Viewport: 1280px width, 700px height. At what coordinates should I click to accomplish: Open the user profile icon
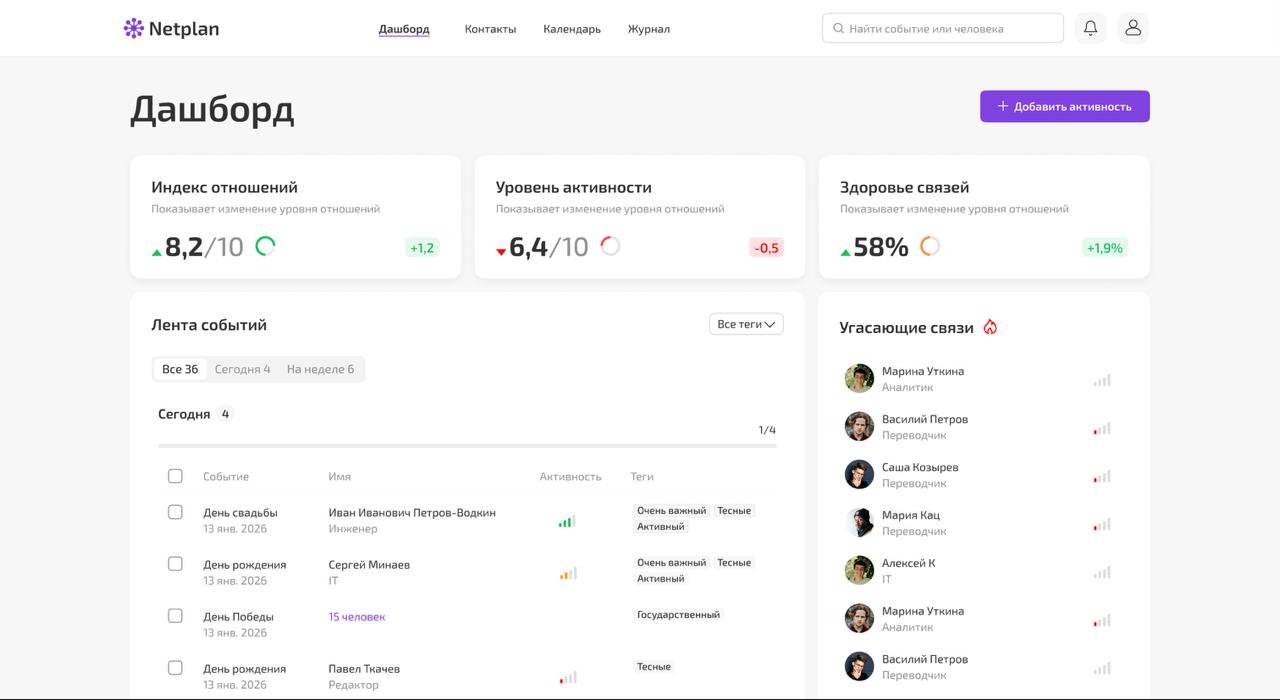point(1133,28)
